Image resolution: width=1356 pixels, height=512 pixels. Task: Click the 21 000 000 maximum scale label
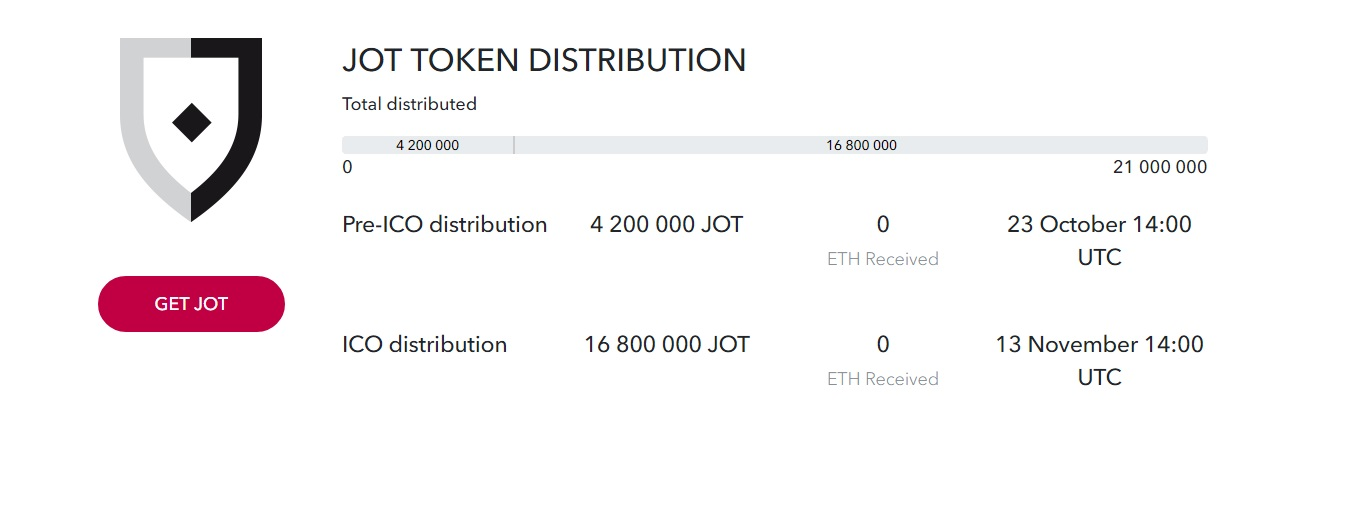(x=1160, y=167)
